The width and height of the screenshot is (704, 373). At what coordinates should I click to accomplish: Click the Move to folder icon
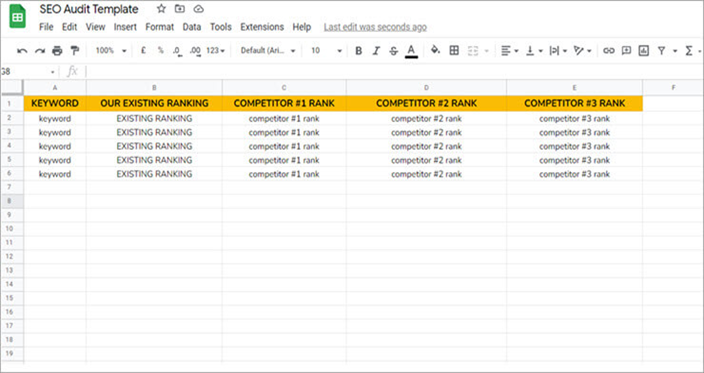coord(180,9)
